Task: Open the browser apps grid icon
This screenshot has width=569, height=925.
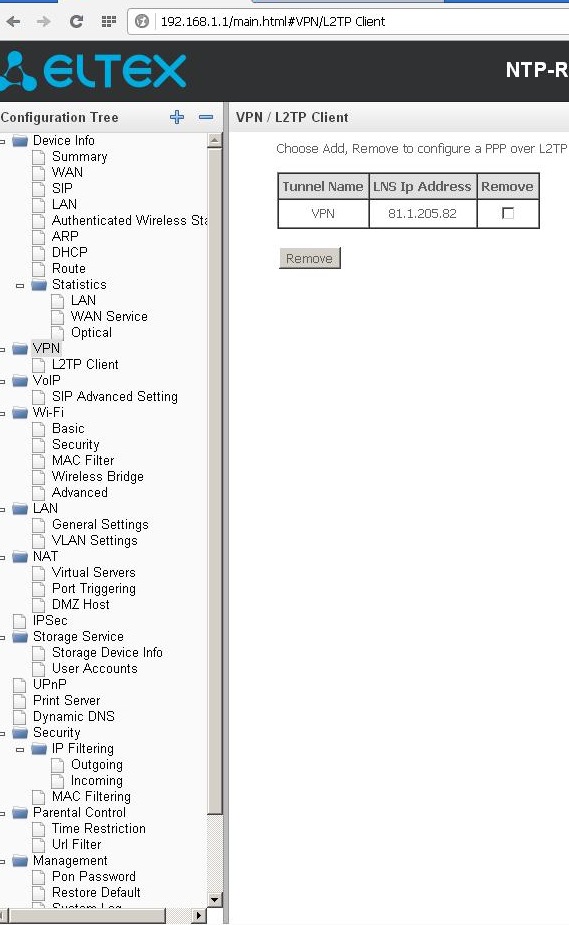Action: pos(108,22)
